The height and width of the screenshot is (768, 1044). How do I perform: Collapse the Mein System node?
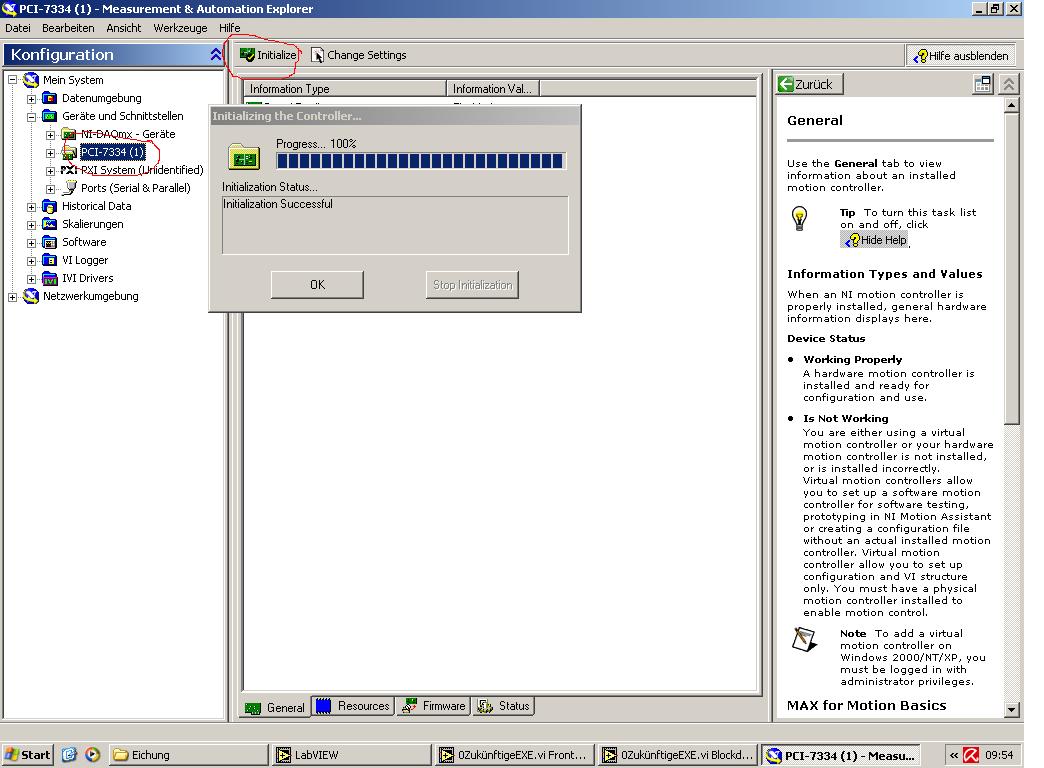(x=12, y=80)
